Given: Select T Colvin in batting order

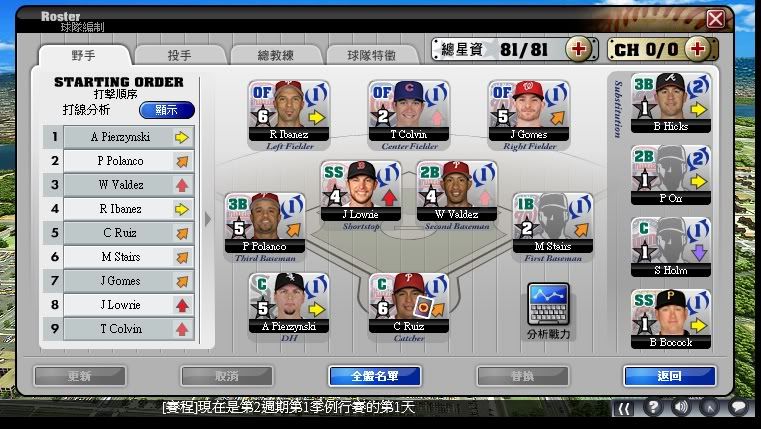Looking at the screenshot, I should point(119,329).
